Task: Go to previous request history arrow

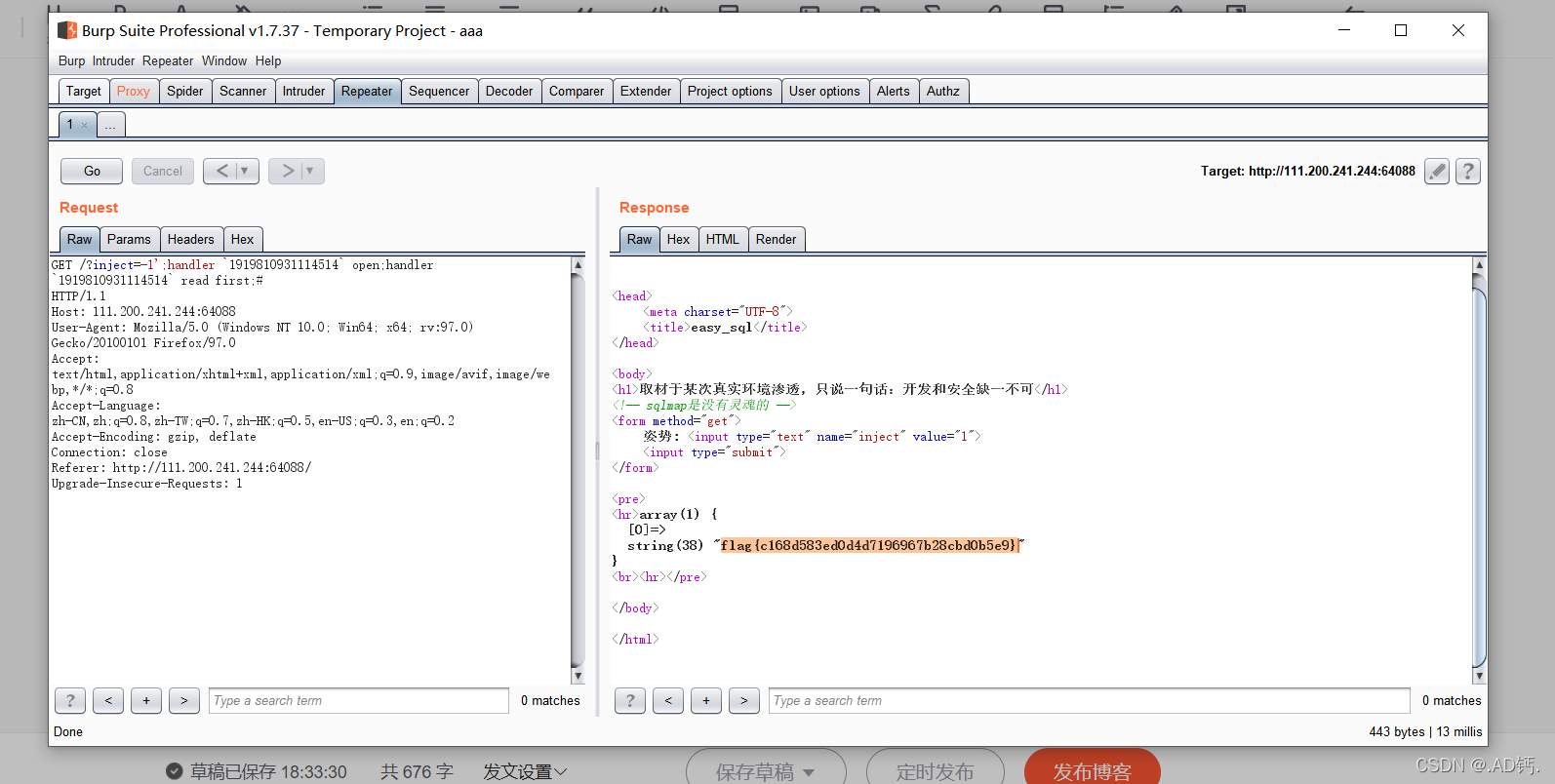Action: (222, 171)
